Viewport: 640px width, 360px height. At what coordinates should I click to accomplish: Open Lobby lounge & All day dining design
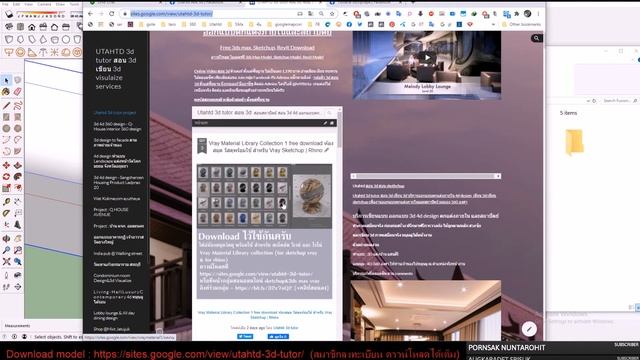point(114,316)
